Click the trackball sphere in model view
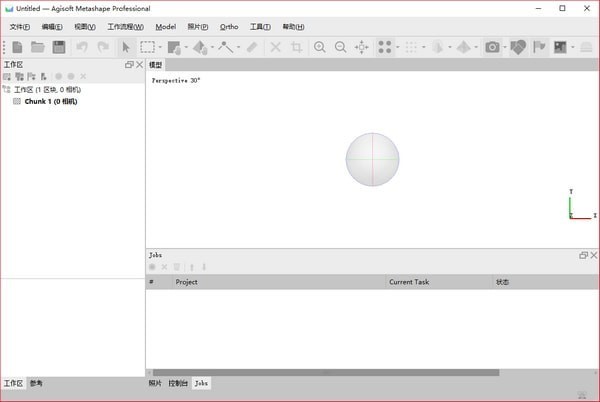 (x=372, y=159)
